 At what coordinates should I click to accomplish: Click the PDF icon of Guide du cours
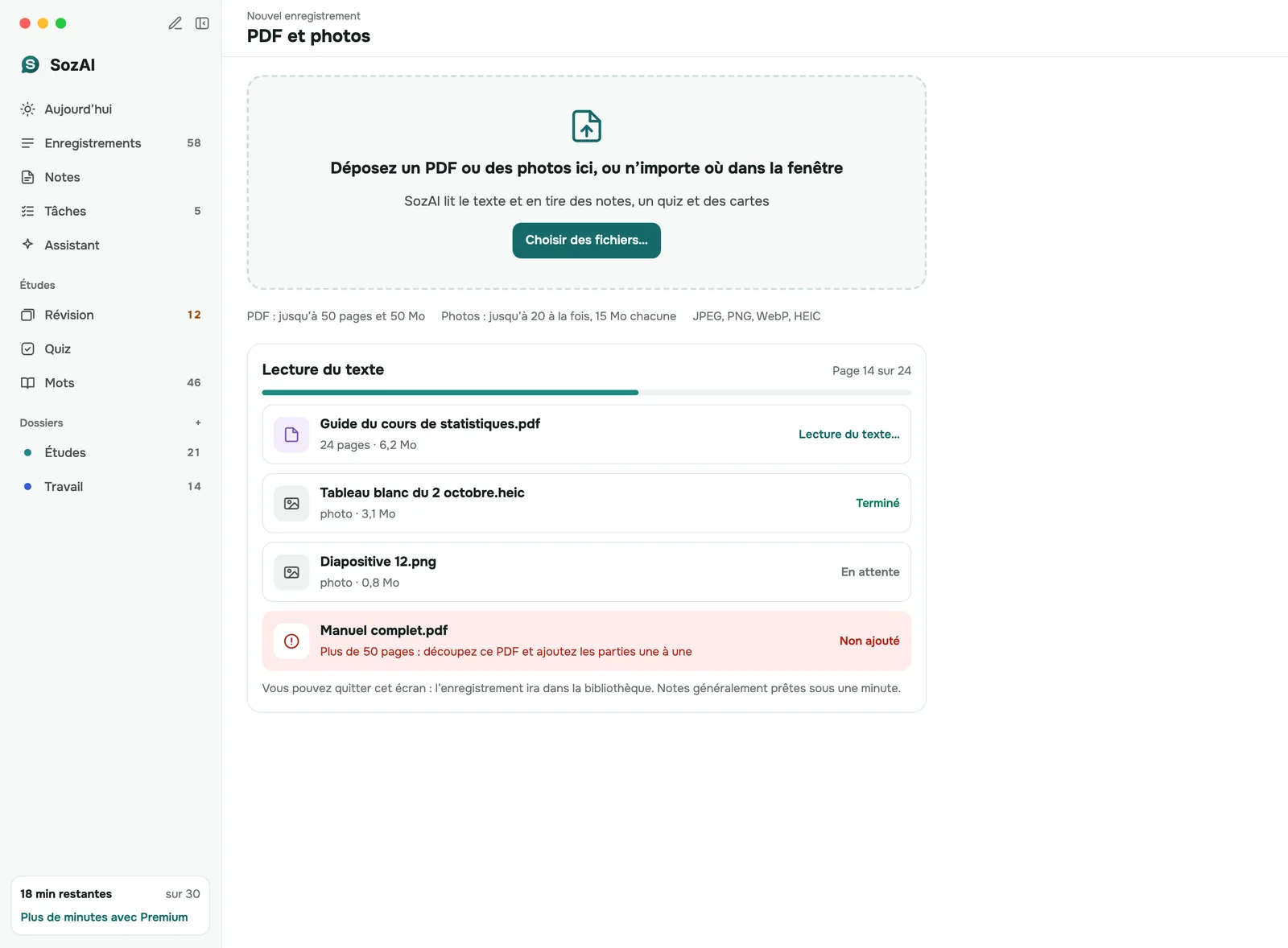[x=291, y=435]
